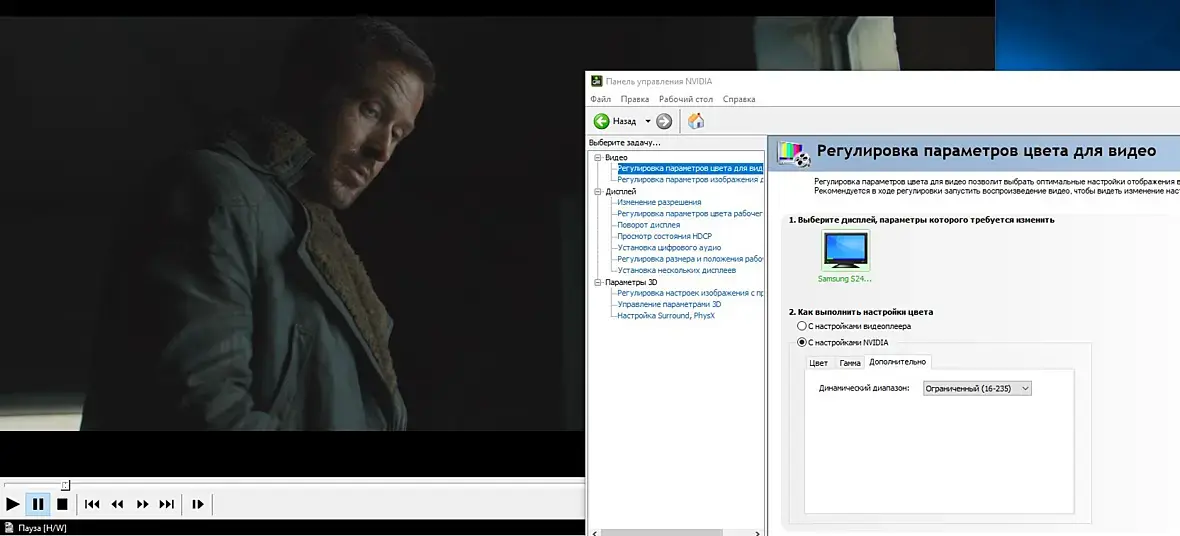Screen dimensions: 1180x536
Task: Open 'Изменение разрешения' in the task tree
Action: 659,203
